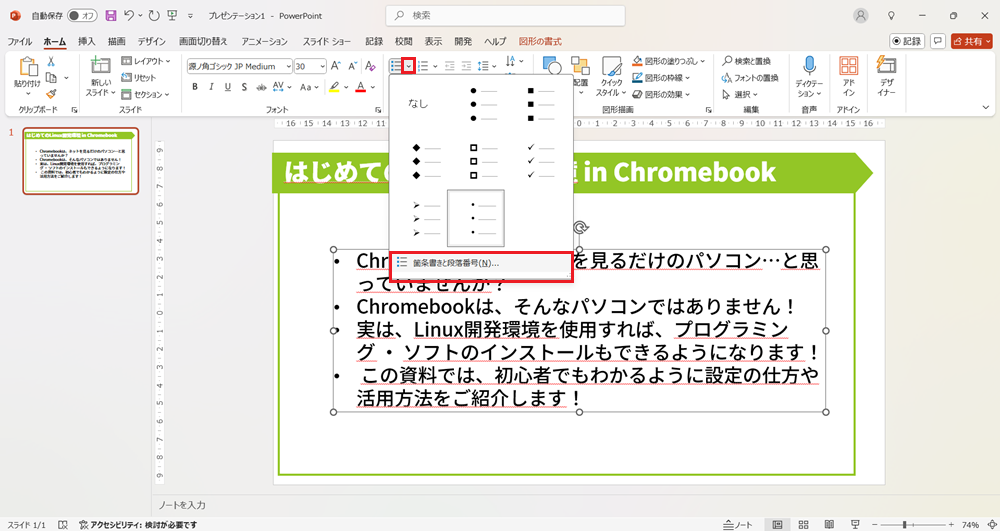Open 図形の塗りつぶし shape fill
The image size is (1000, 531).
[x=668, y=61]
